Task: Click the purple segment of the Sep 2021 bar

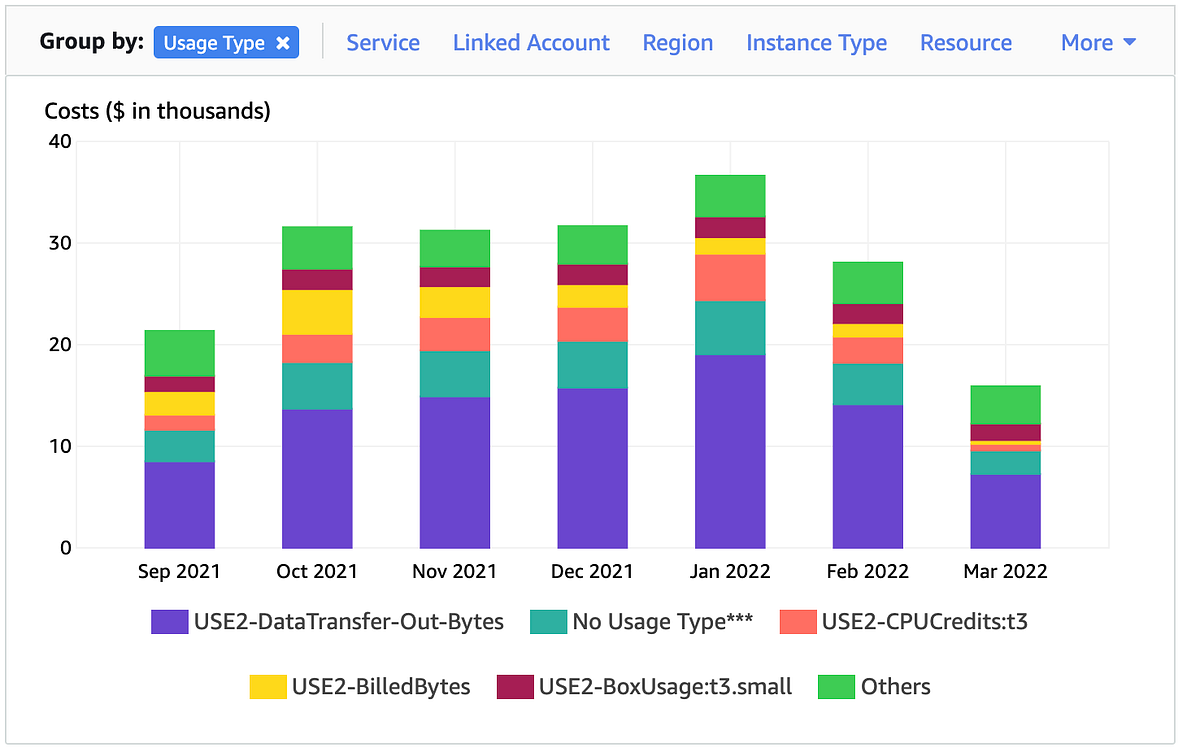Action: (179, 500)
